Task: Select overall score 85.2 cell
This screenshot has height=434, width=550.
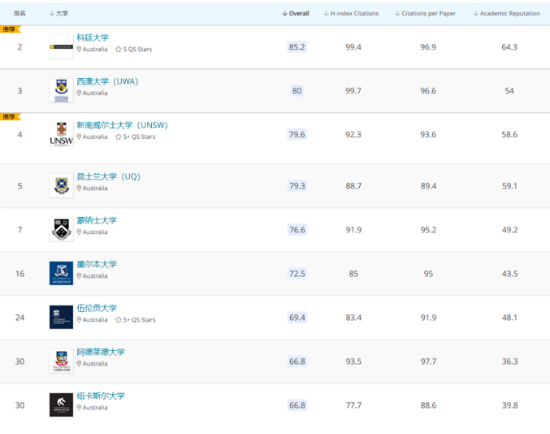Action: 297,47
